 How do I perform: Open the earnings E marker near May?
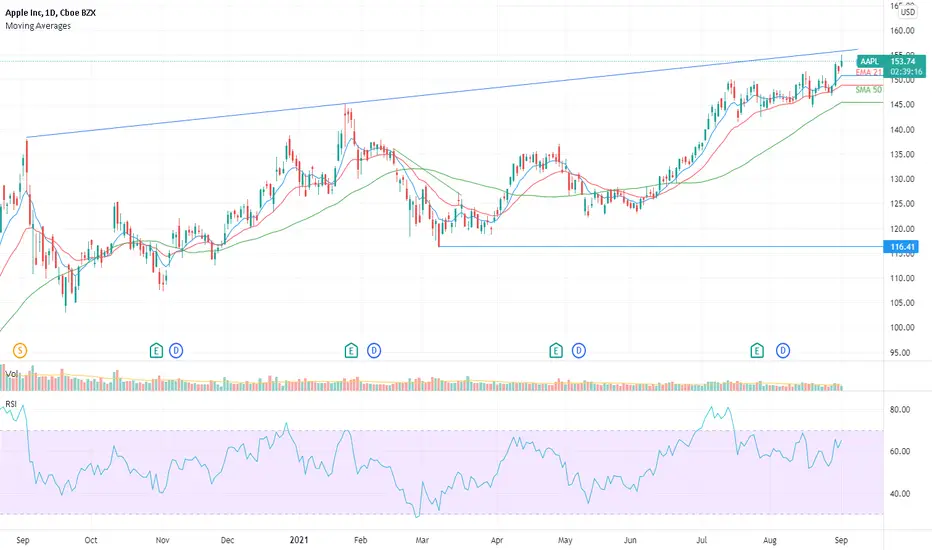(556, 351)
